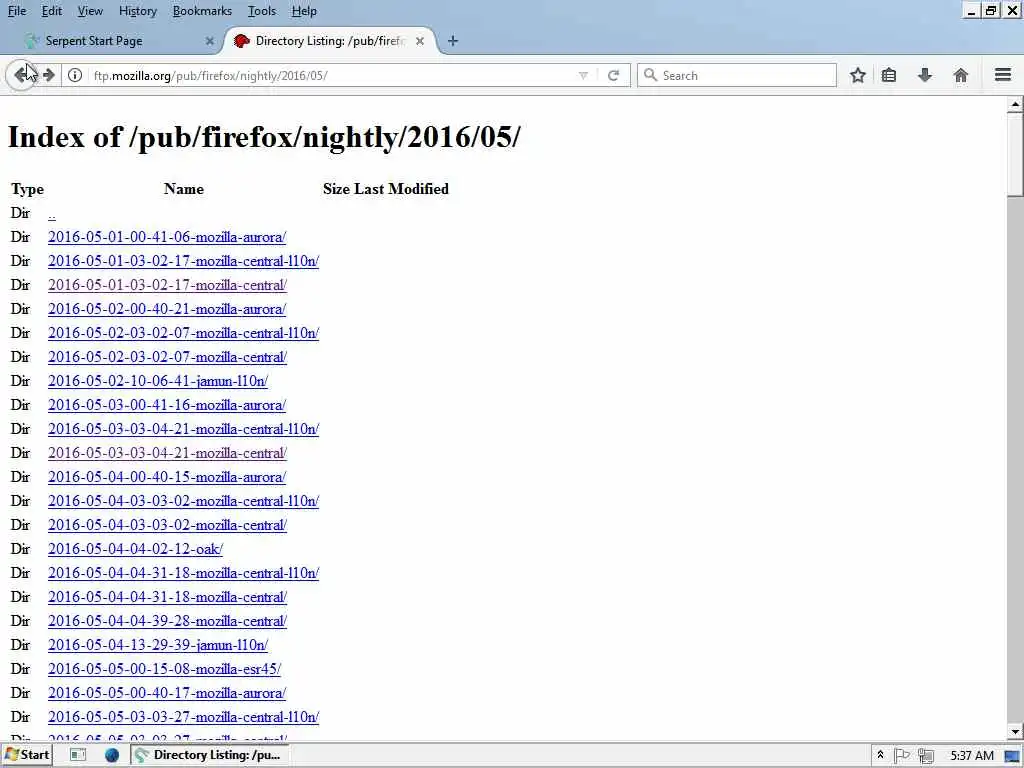The image size is (1024, 768).
Task: Launch the globe browser quick launch icon
Action: [x=112, y=755]
